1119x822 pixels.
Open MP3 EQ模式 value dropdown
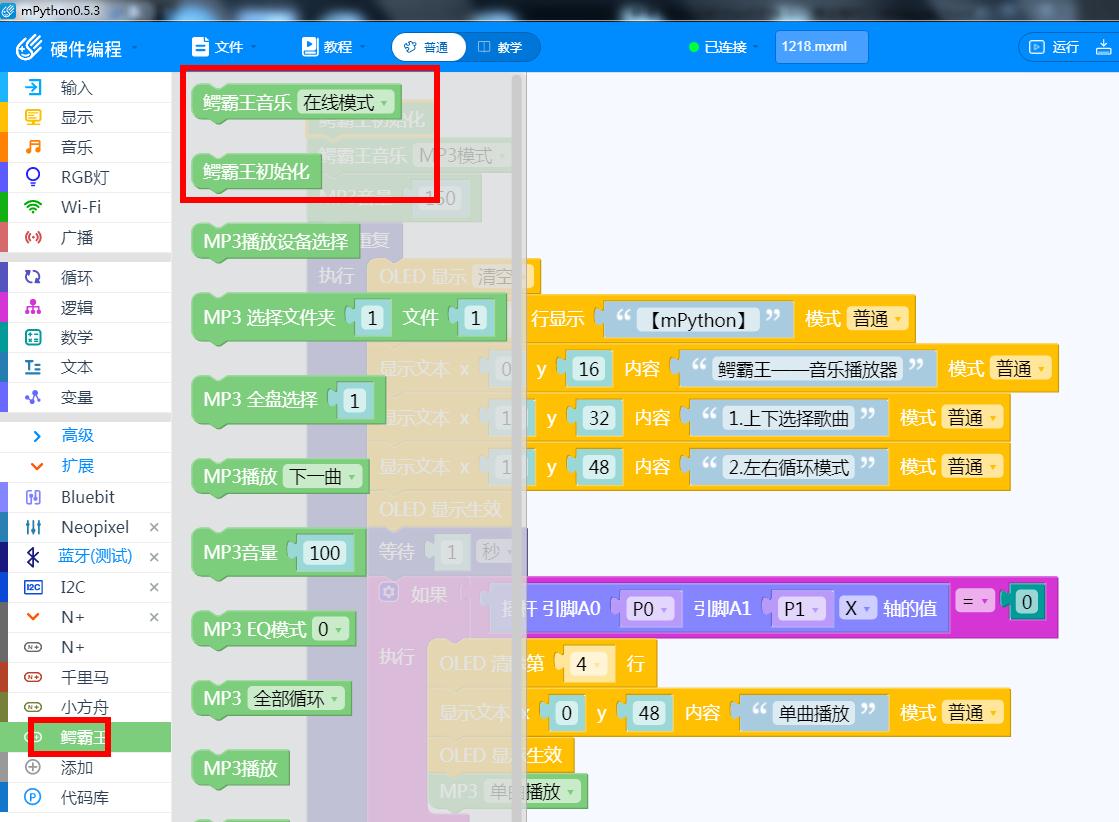pos(331,629)
